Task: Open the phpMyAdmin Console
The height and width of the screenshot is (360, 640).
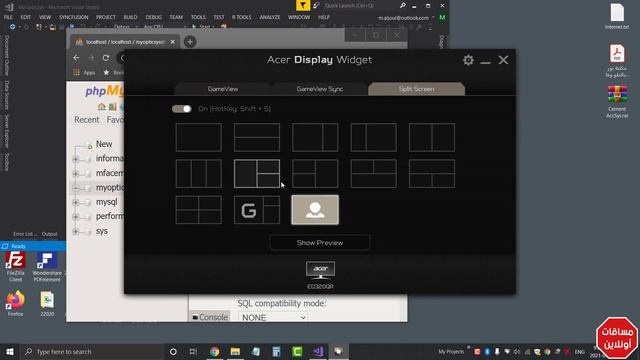Action: pos(210,317)
